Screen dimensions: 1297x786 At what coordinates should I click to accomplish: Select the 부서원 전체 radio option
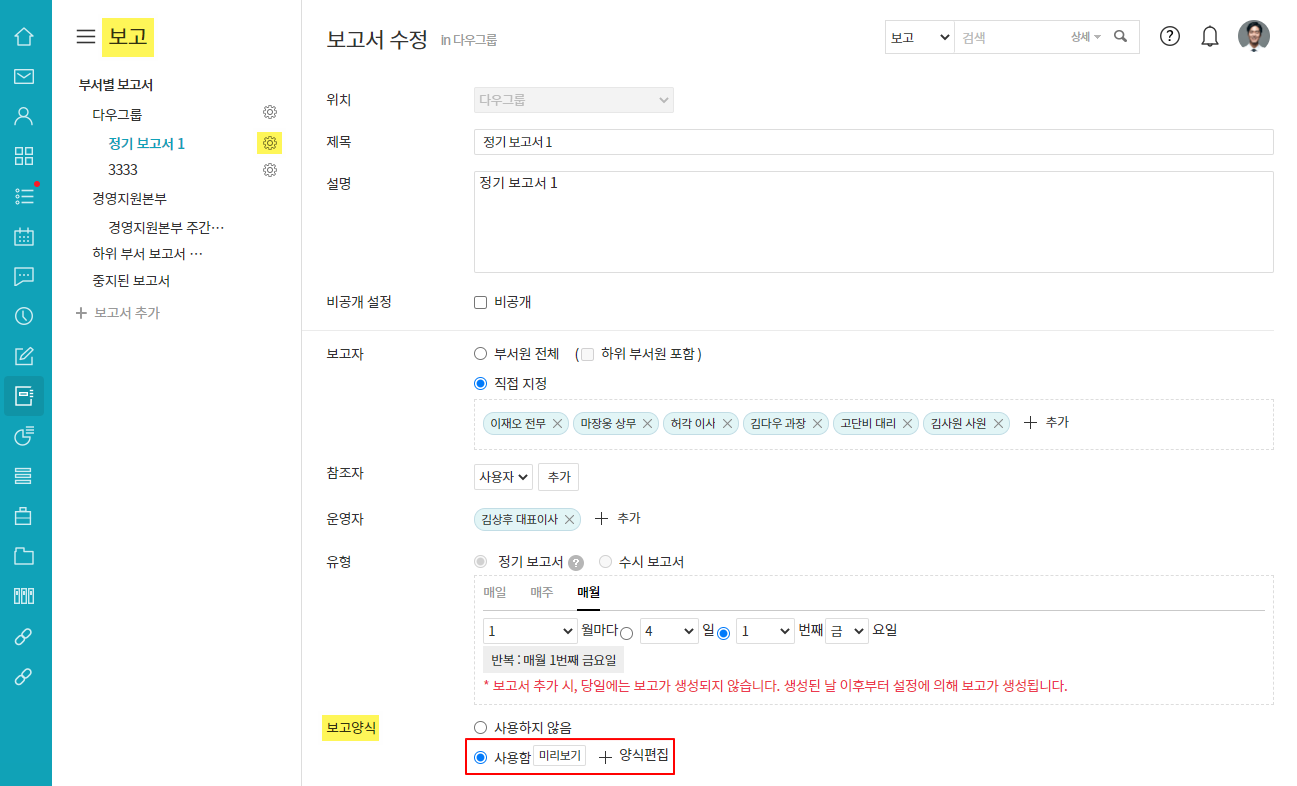pos(481,354)
